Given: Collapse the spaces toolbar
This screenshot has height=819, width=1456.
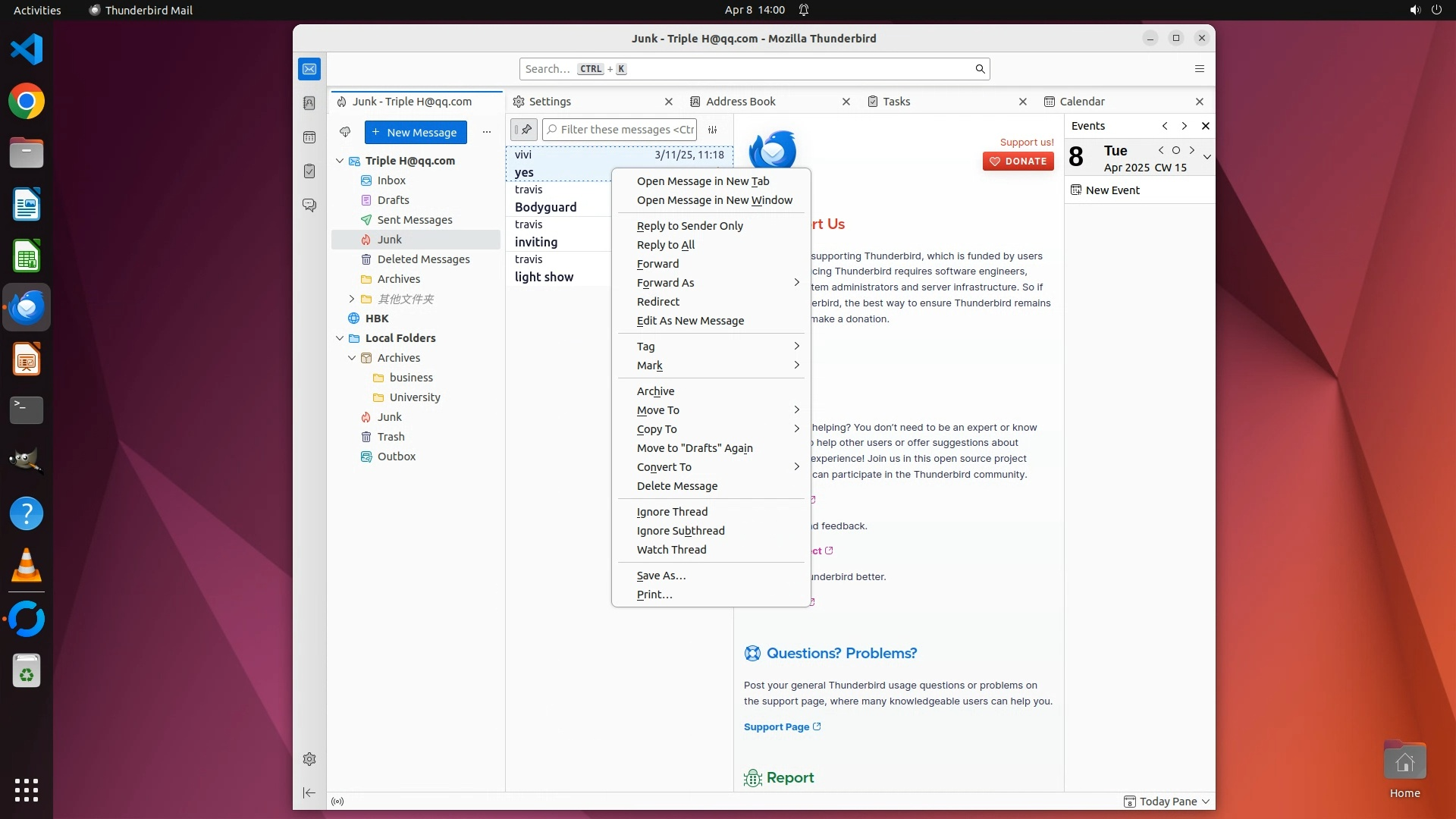Looking at the screenshot, I should pos(309,793).
